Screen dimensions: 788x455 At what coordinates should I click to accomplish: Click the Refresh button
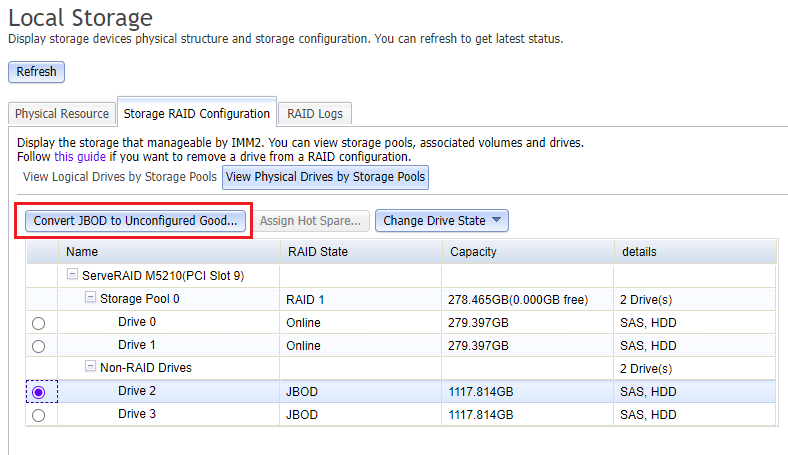pyautogui.click(x=36, y=72)
